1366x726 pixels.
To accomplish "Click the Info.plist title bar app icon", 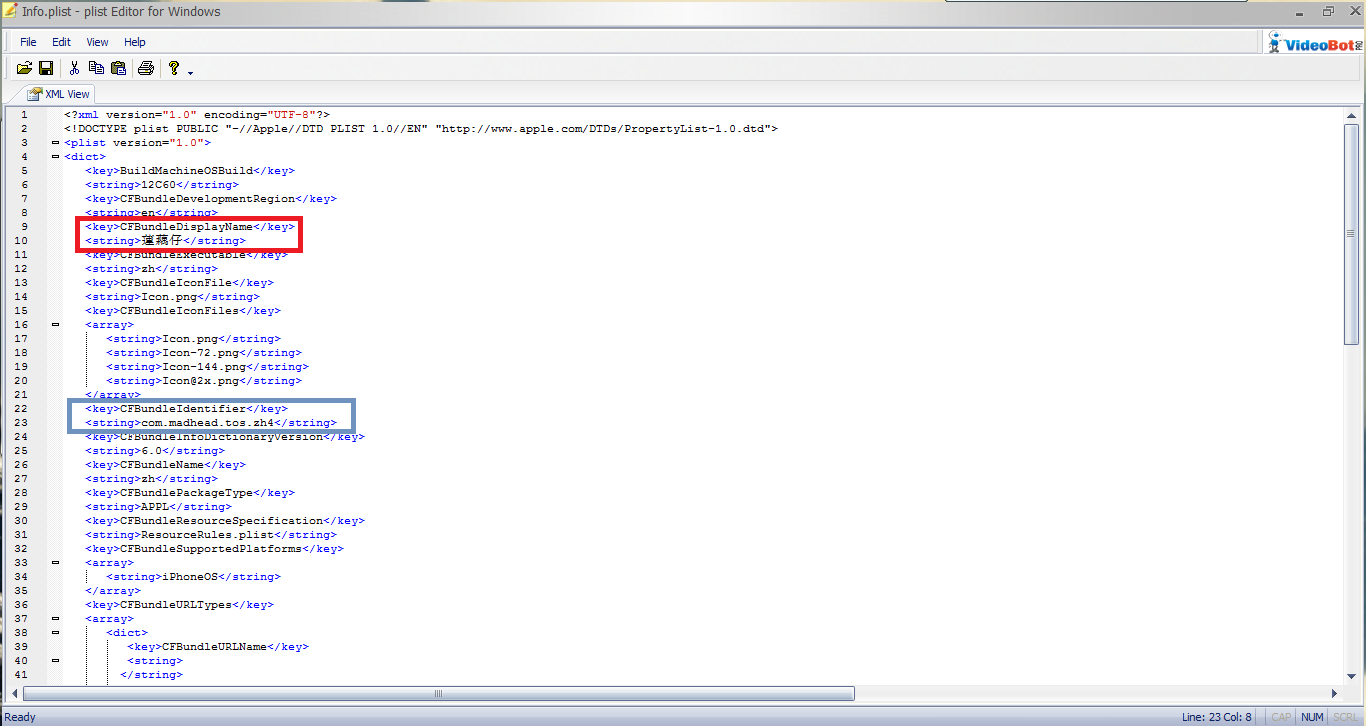I will point(11,12).
